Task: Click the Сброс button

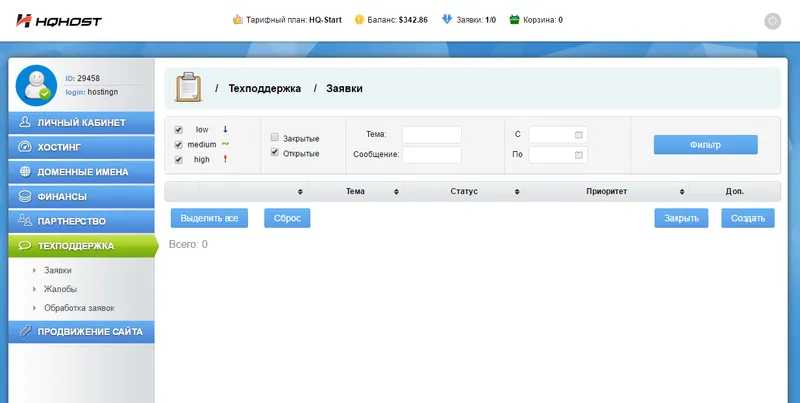Action: [287, 218]
